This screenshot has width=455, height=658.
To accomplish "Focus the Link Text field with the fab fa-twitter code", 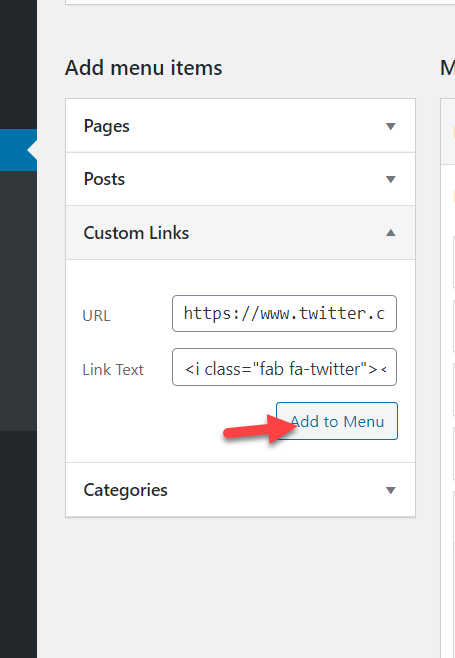I will point(284,367).
